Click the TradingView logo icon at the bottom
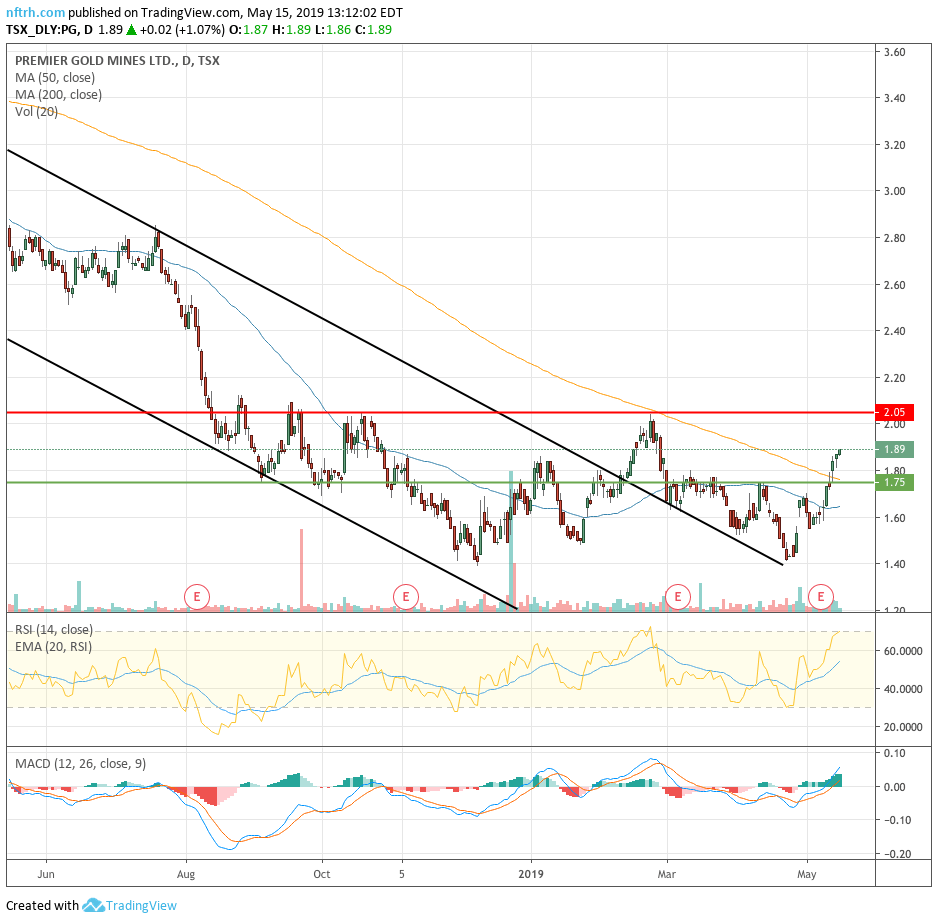 (x=93, y=905)
